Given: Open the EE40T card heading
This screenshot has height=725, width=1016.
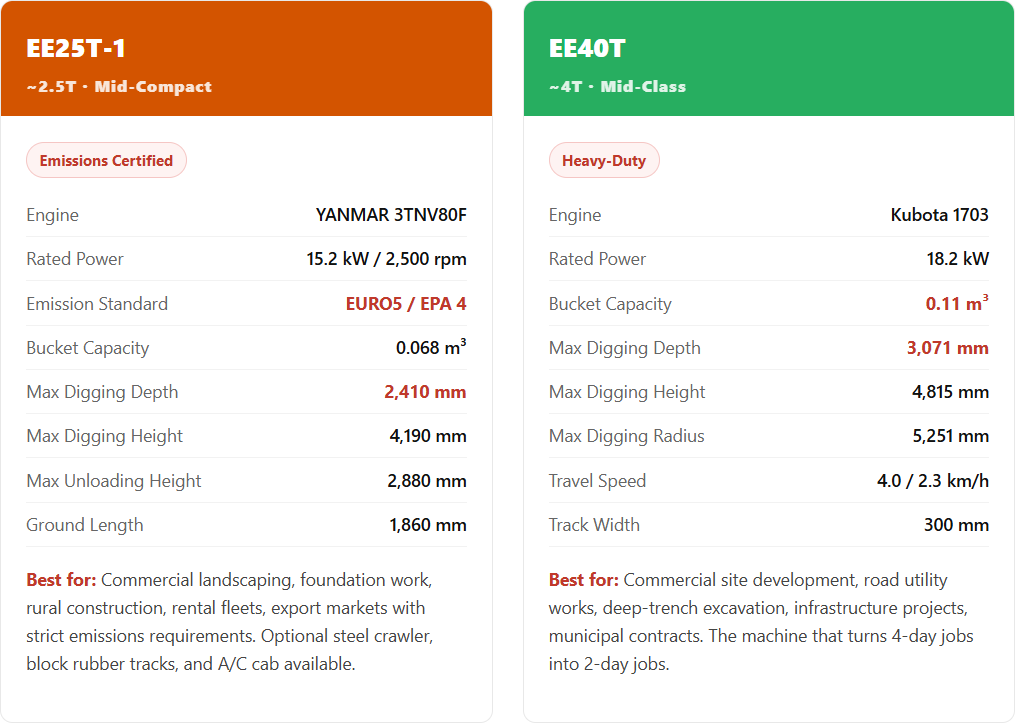Looking at the screenshot, I should pos(587,49).
